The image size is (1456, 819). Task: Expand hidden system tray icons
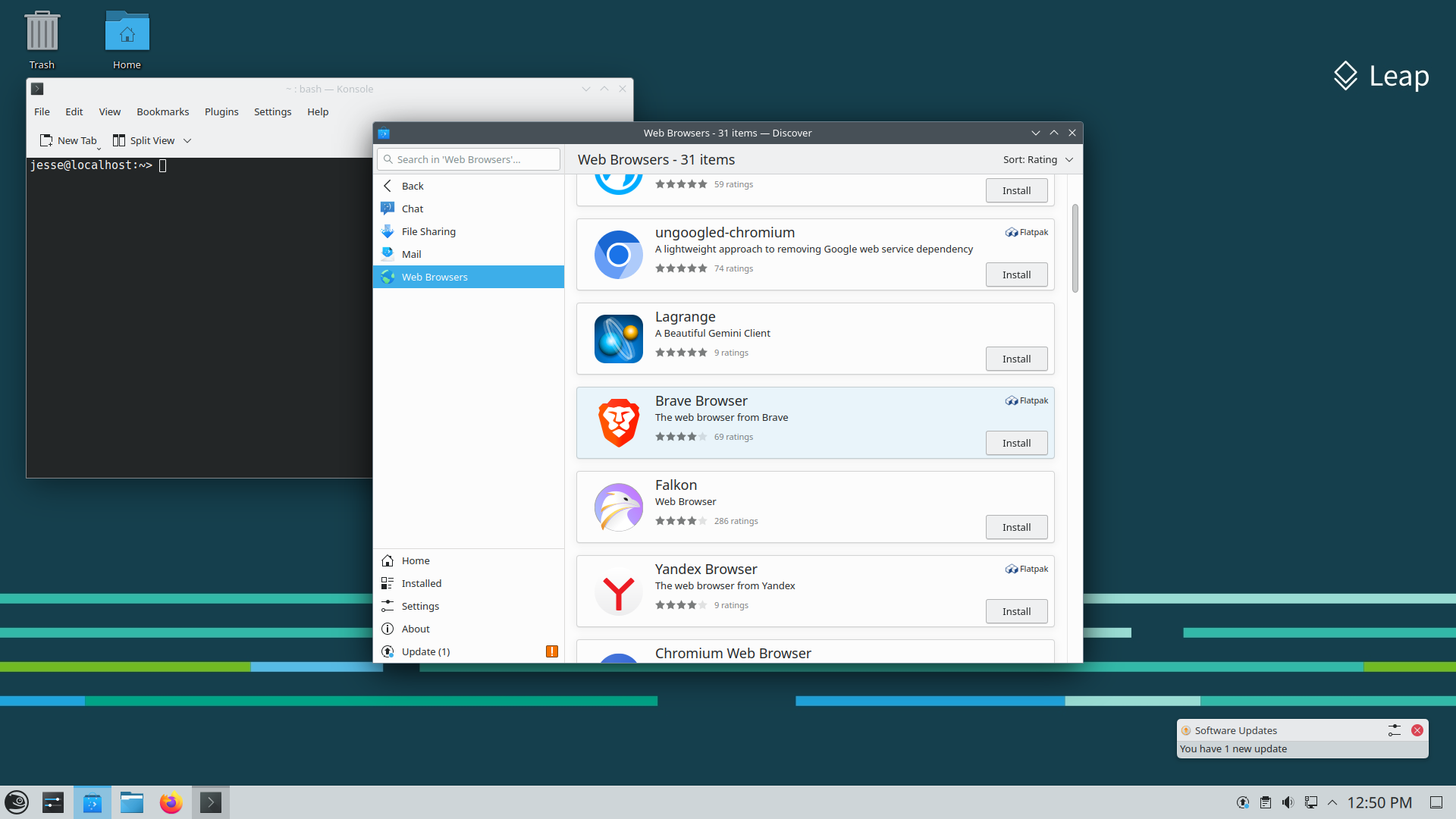(x=1332, y=802)
